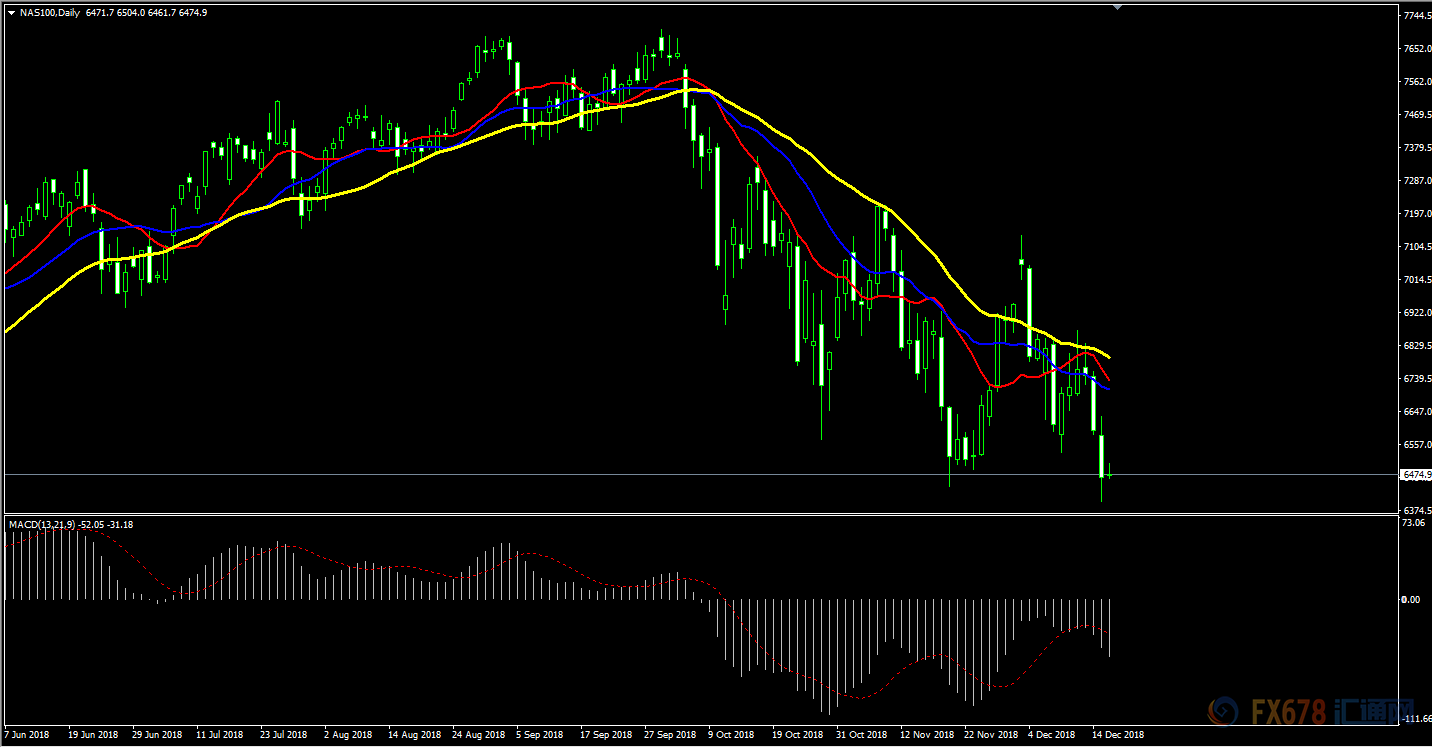The width and height of the screenshot is (1432, 748).
Task: Click price axis value 6557.0
Action: pos(1416,445)
